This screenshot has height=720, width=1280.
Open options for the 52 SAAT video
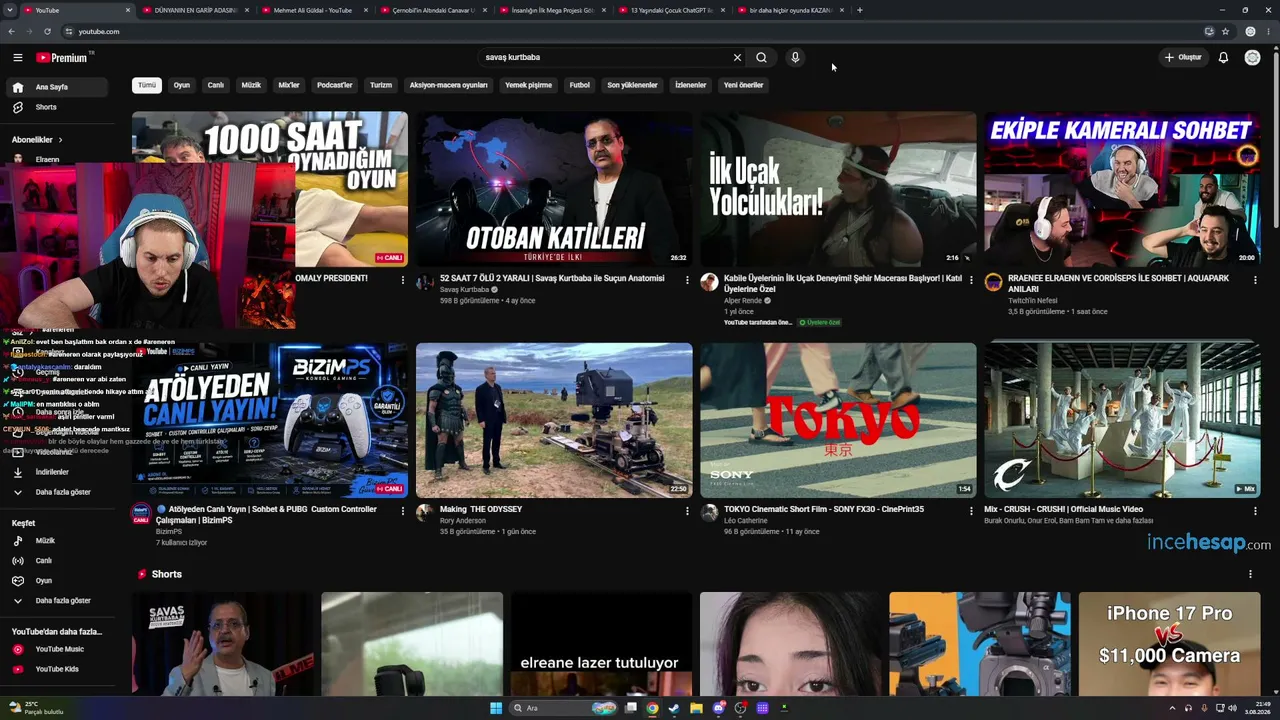687,281
